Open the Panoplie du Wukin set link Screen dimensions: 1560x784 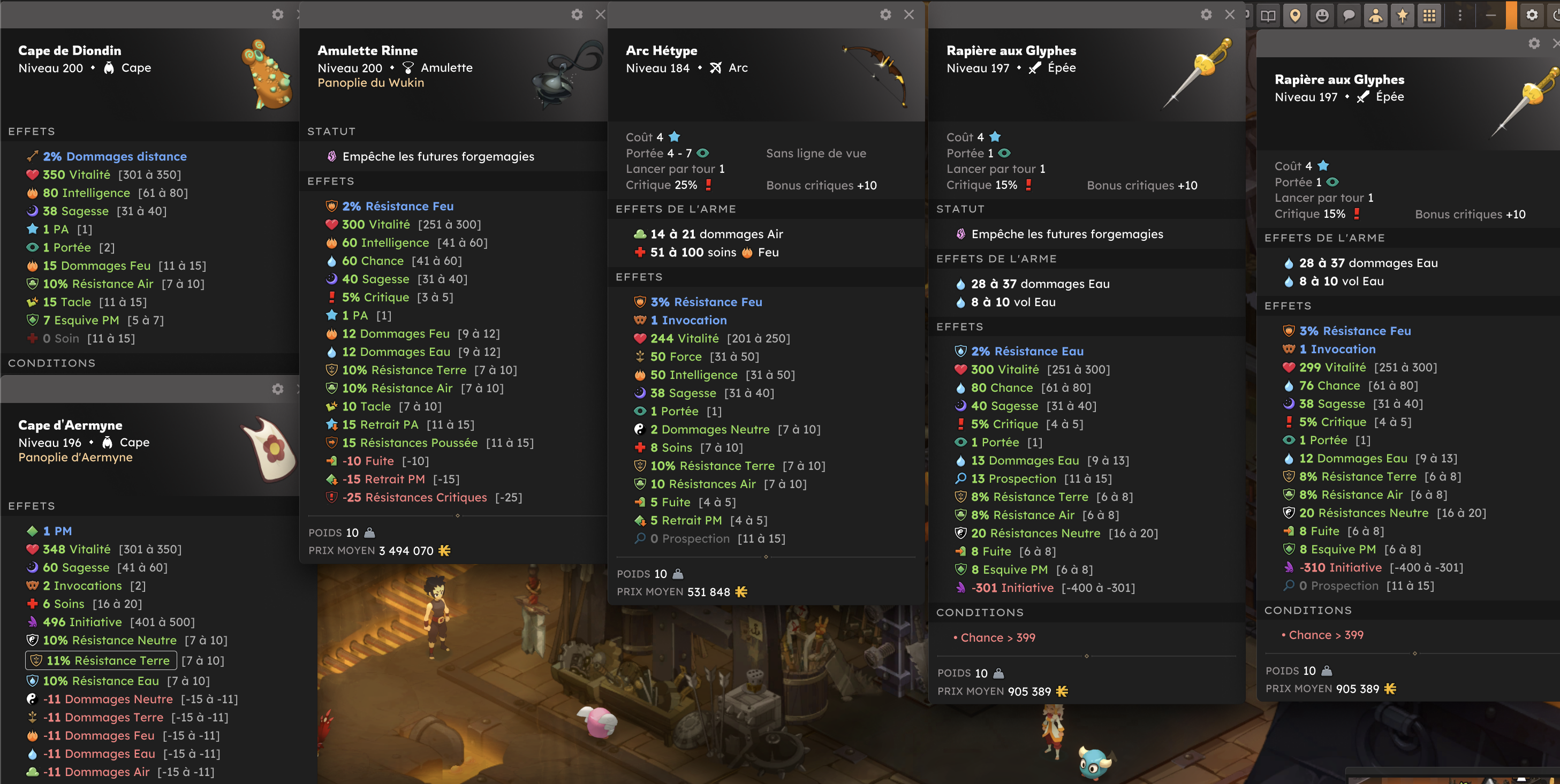[370, 83]
